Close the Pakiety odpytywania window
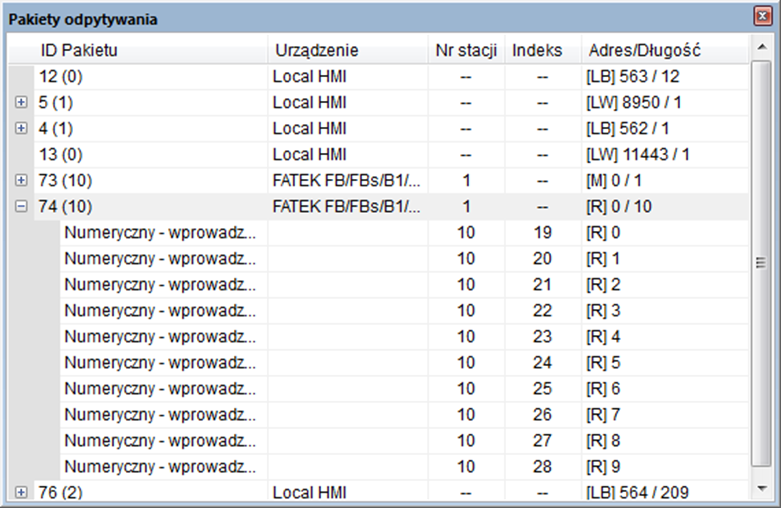 point(762,16)
